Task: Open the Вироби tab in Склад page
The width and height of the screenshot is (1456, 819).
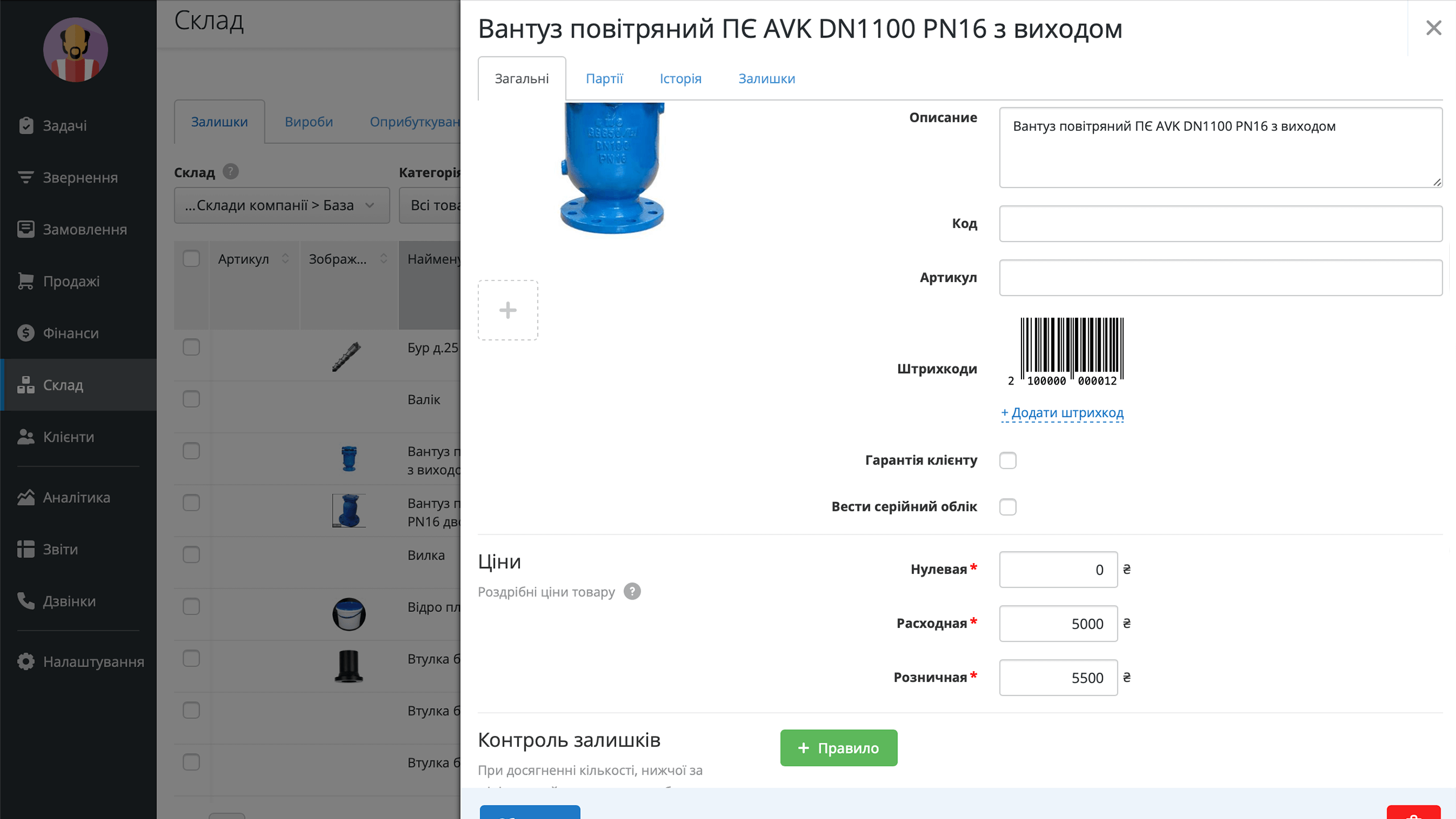Action: pos(309,122)
